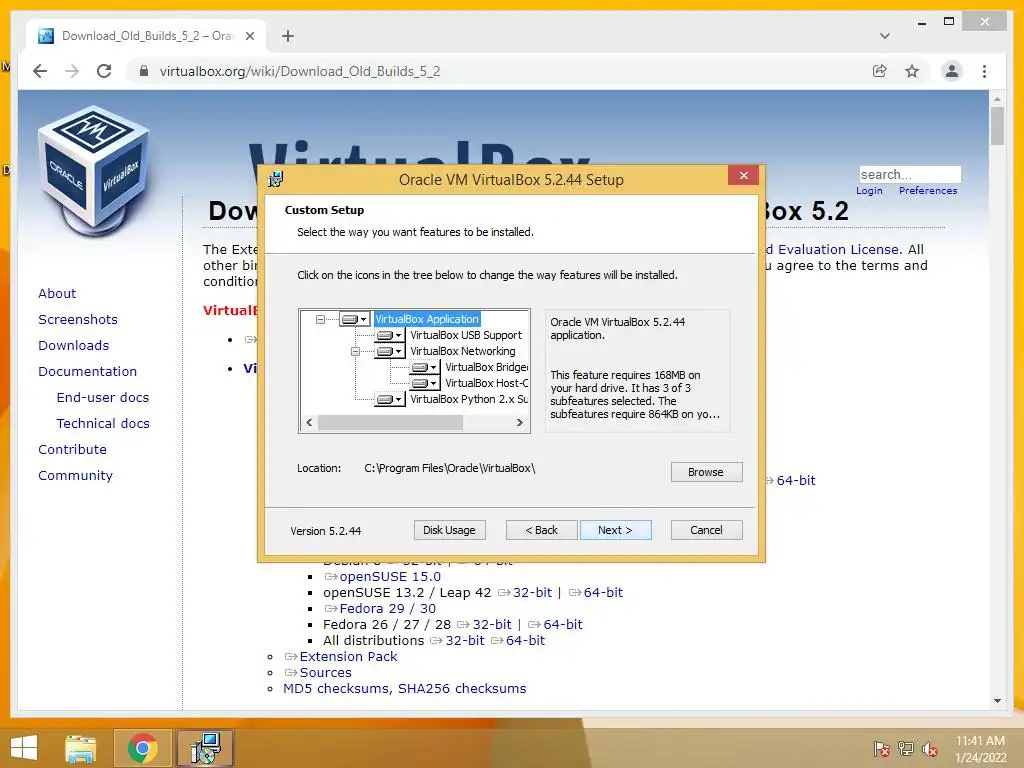This screenshot has width=1024, height=768.
Task: Click the Windows Start button
Action: (24, 748)
